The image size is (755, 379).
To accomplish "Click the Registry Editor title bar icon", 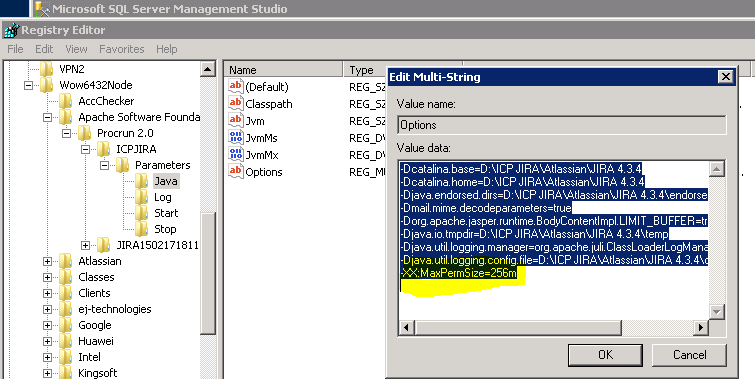I will (11, 30).
